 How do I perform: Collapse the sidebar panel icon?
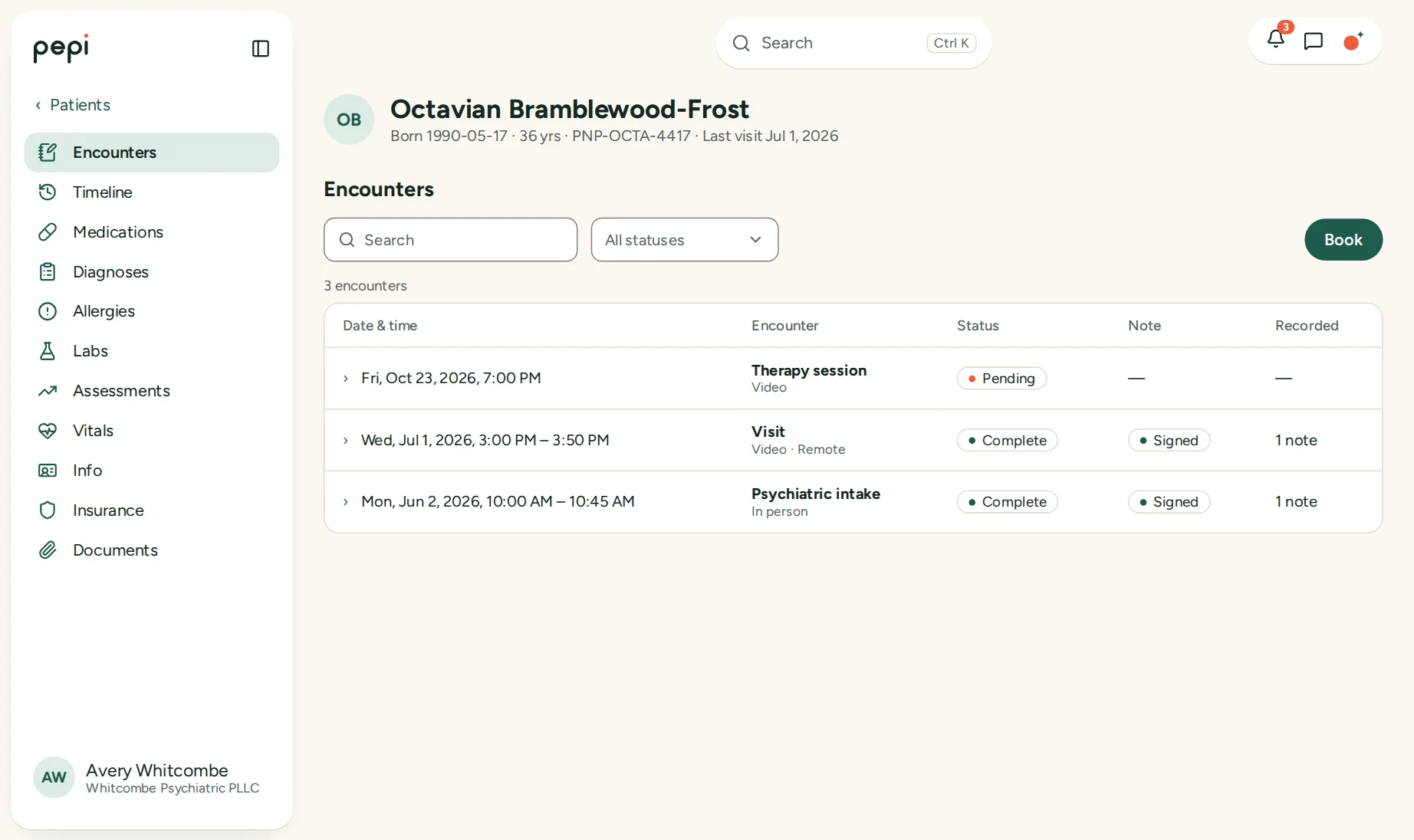261,48
